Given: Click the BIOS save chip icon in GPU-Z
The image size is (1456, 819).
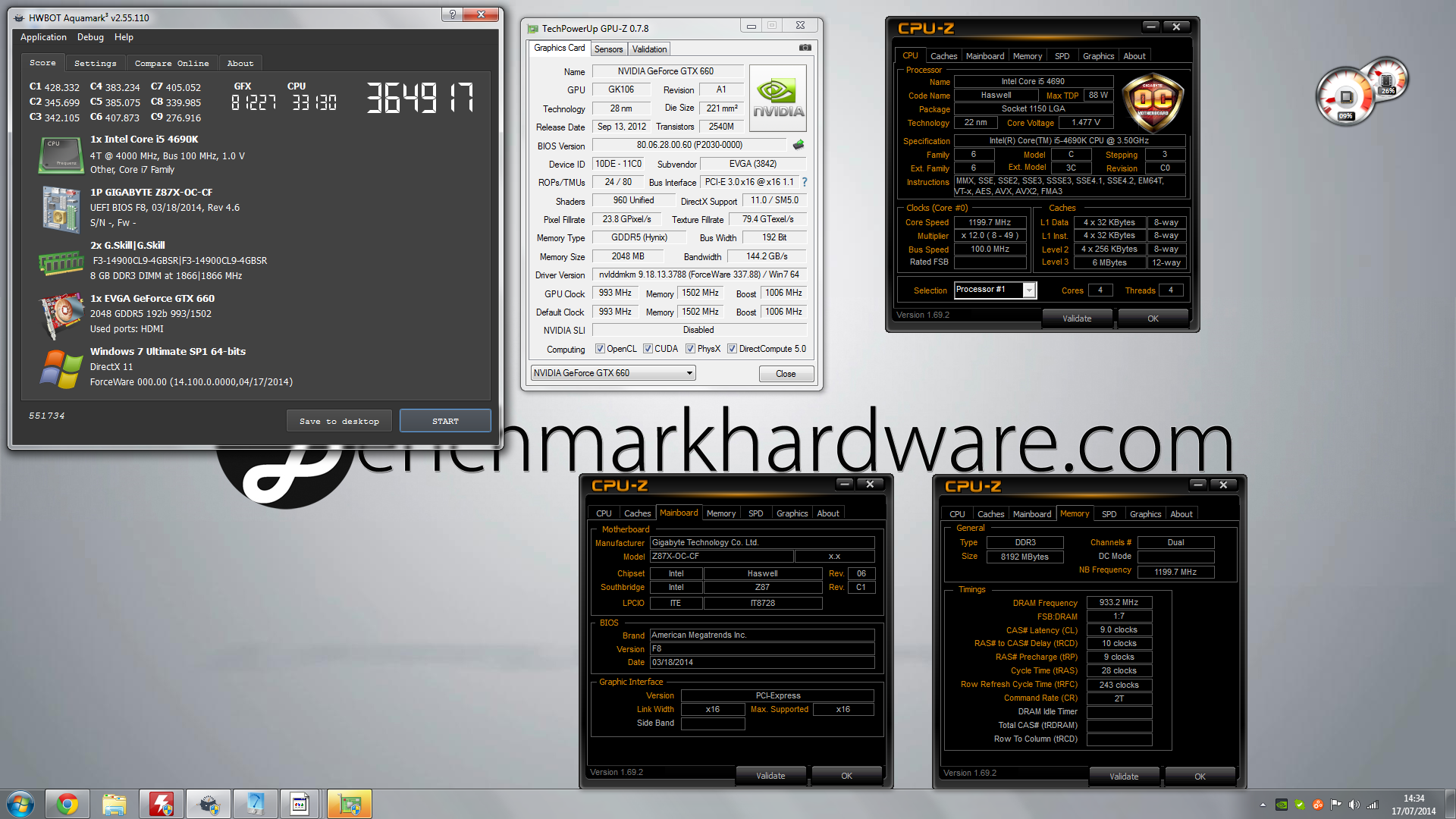Looking at the screenshot, I should click(x=799, y=144).
